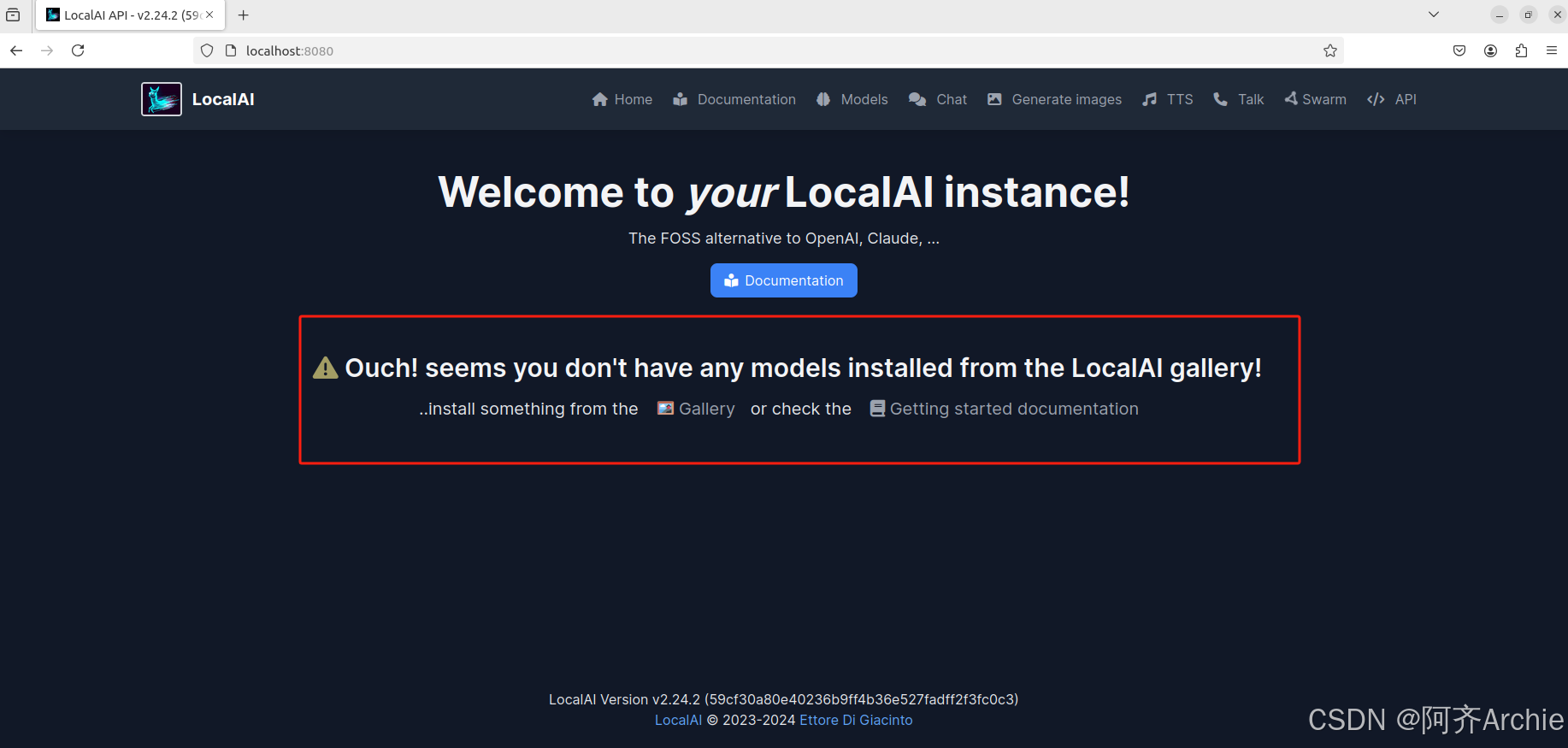Click the tracking protection shield icon

pyautogui.click(x=207, y=50)
